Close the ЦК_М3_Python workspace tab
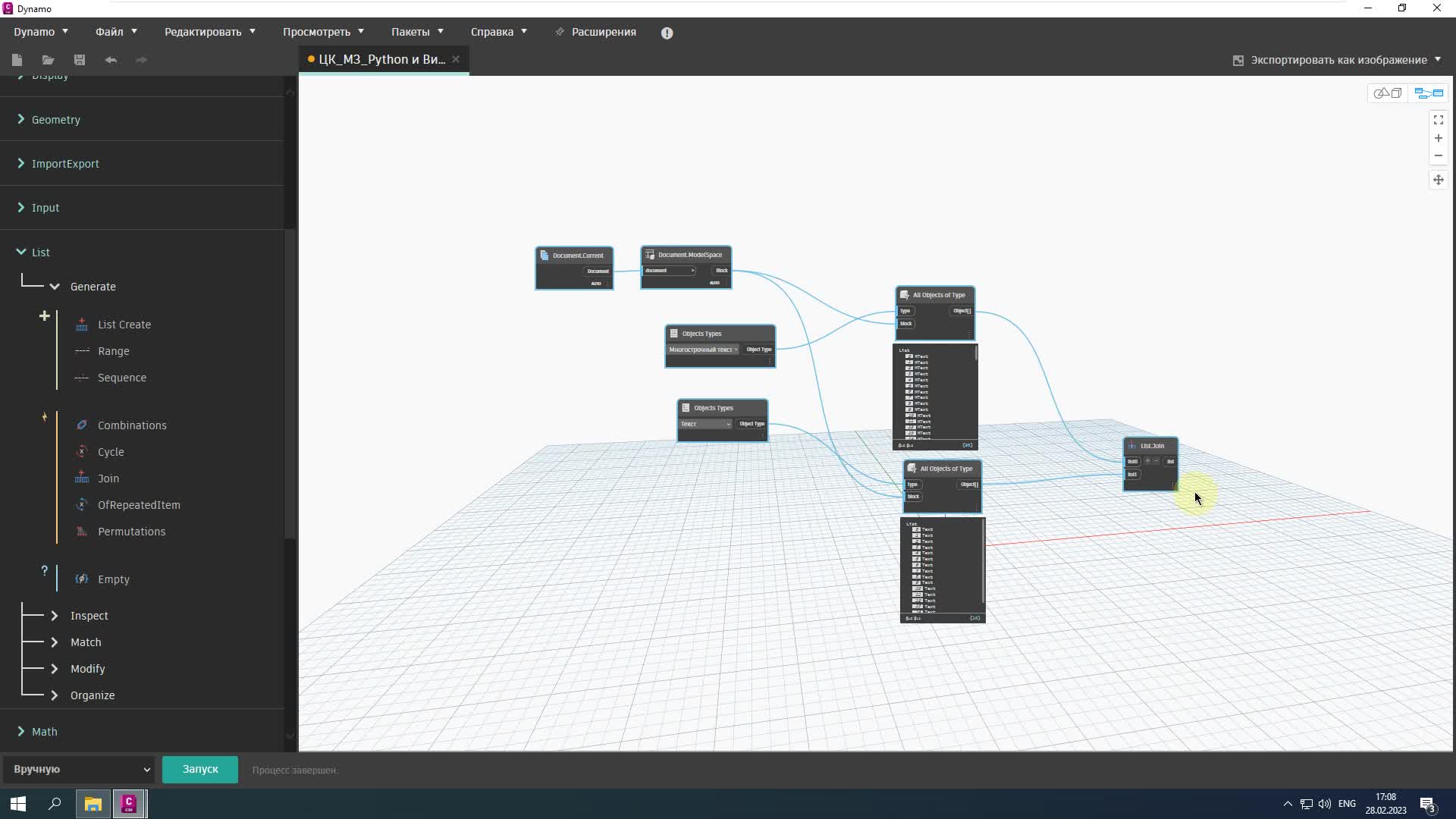The height and width of the screenshot is (819, 1456). point(456,59)
